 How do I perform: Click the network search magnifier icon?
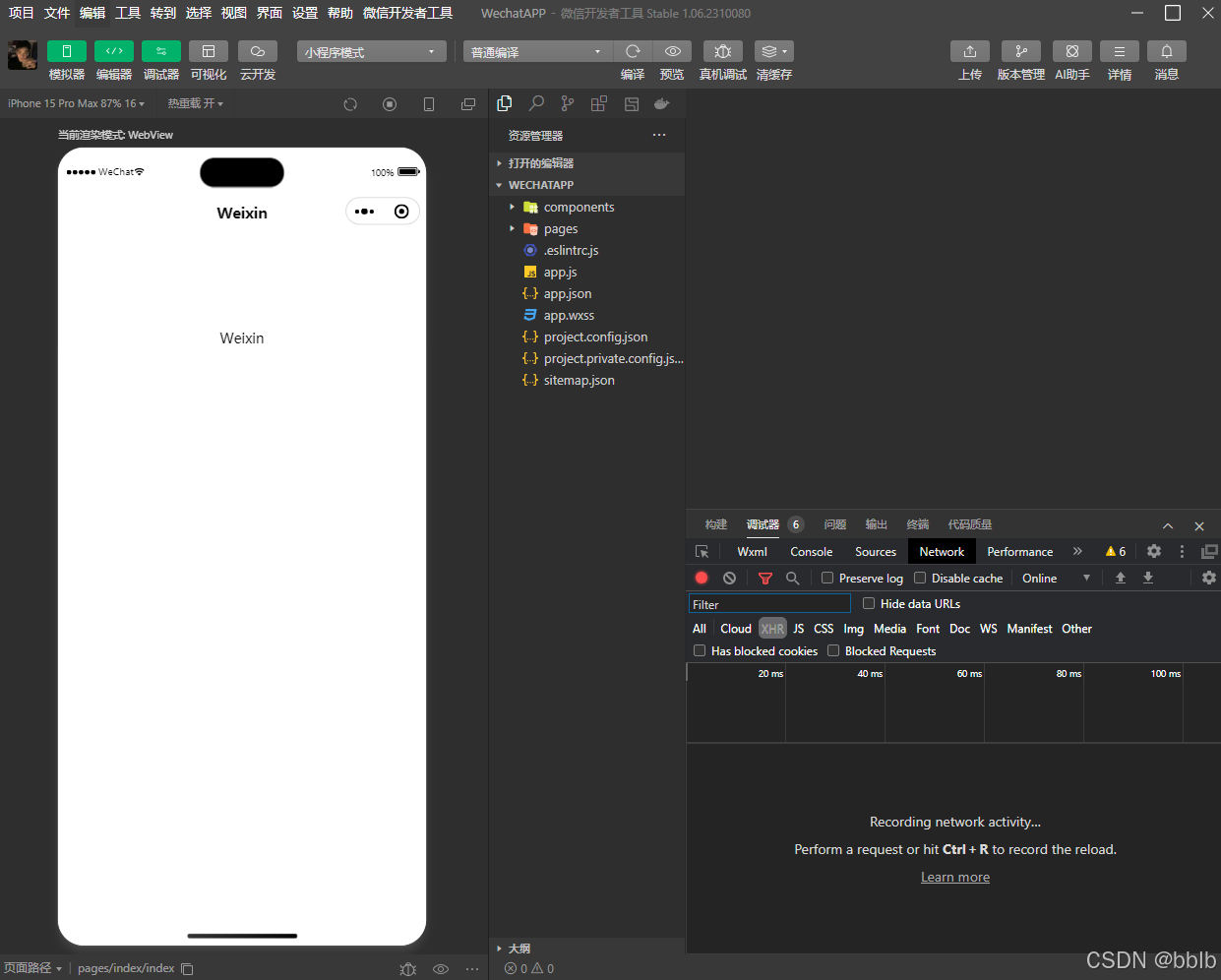coord(792,579)
